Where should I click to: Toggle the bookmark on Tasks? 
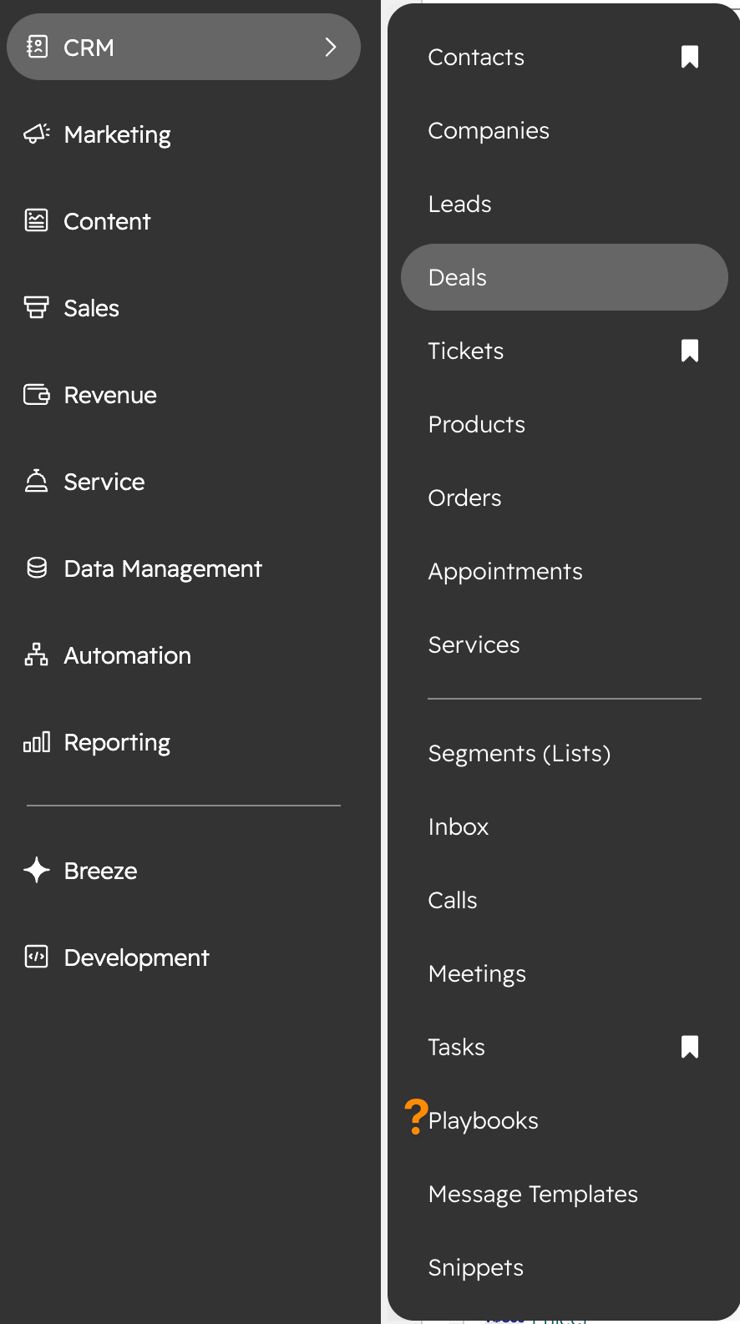point(690,1047)
